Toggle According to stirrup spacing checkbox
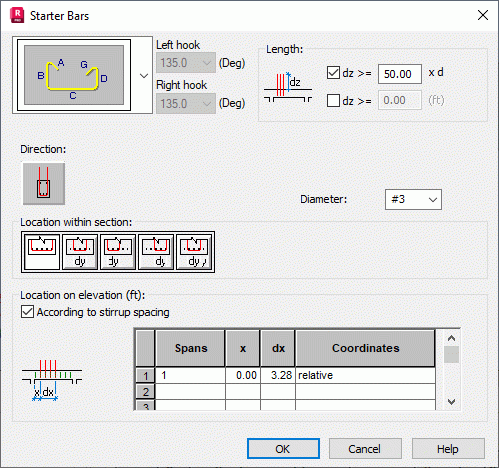The image size is (499, 468). point(27,312)
